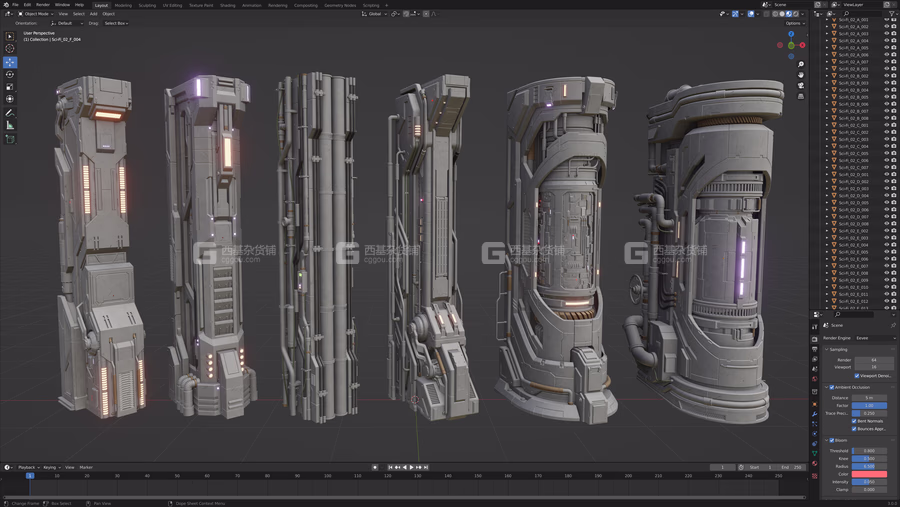This screenshot has width=900, height=507.
Task: Open the Material properties tab
Action: click(x=814, y=463)
